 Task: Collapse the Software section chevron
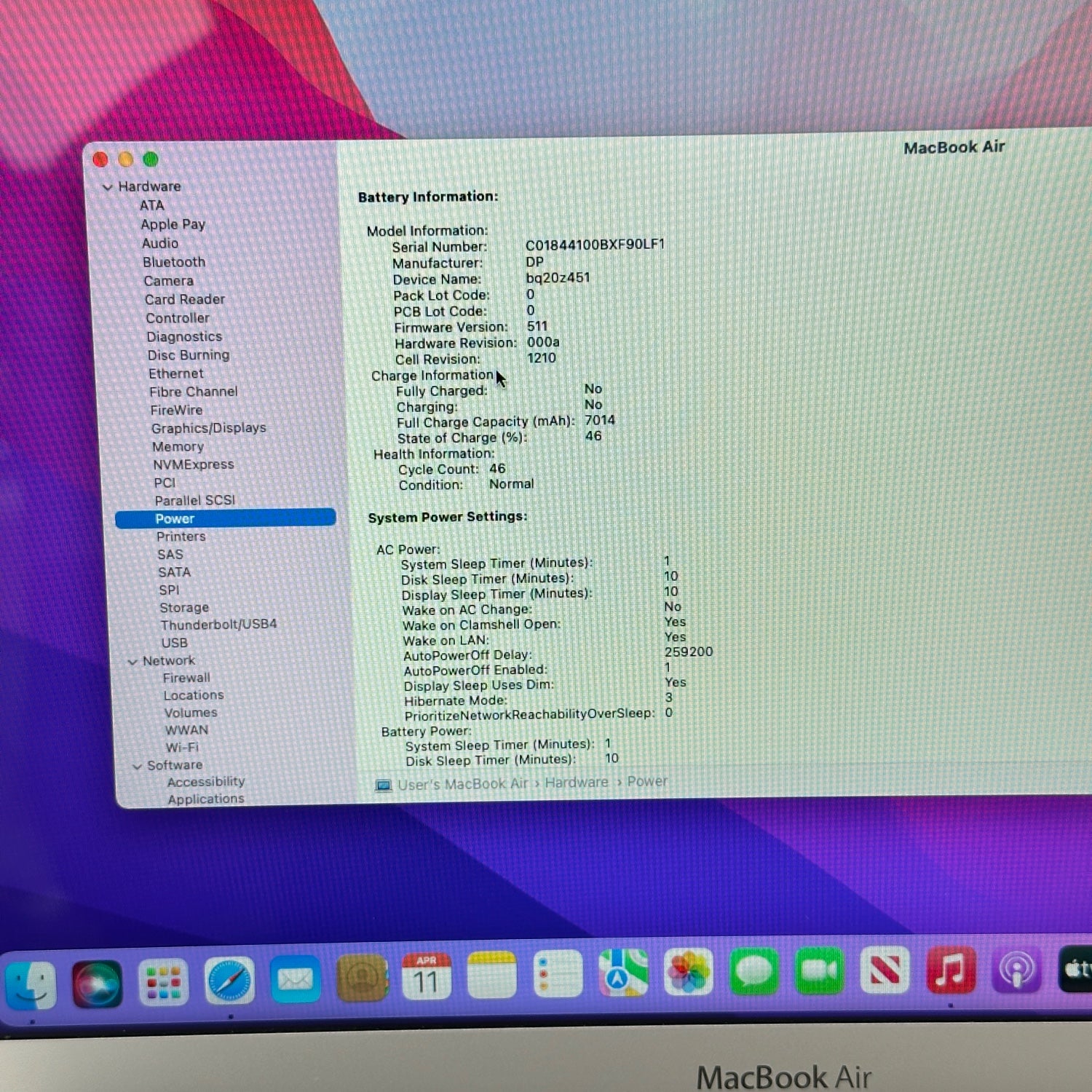pos(137,767)
